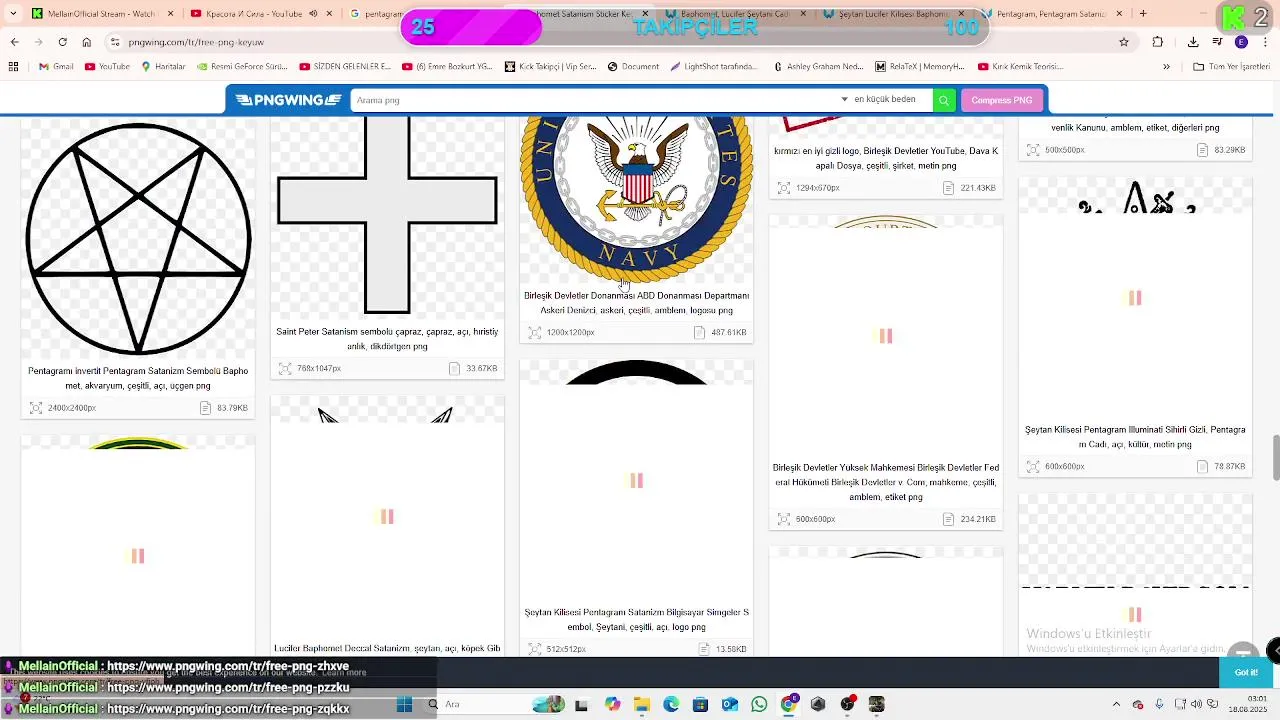Switch to the 'MellainOfficial Stream - Watch' tab
The image size is (1280, 720).
pos(100,14)
